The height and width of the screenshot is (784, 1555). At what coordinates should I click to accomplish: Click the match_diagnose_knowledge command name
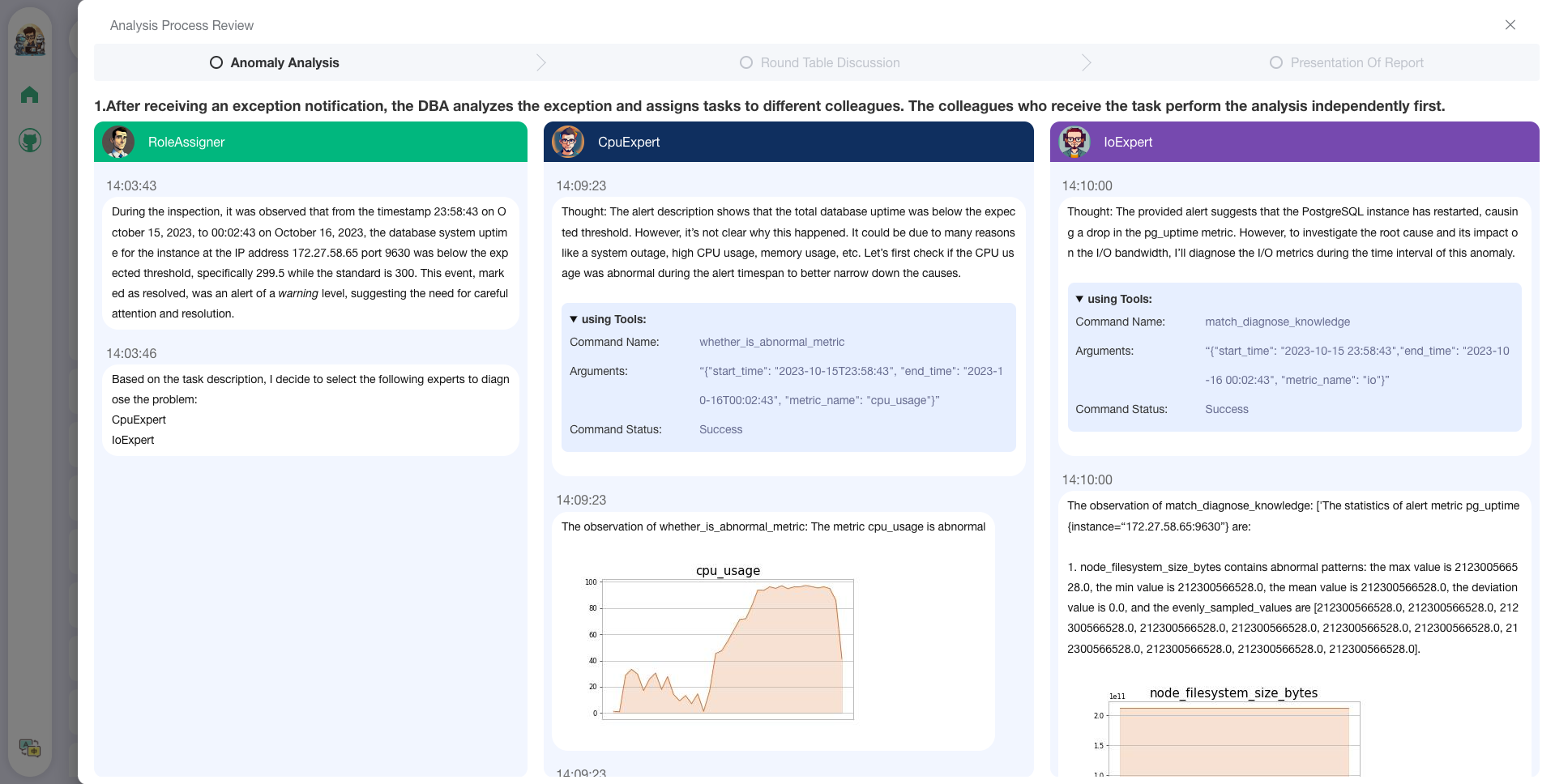[x=1277, y=322]
